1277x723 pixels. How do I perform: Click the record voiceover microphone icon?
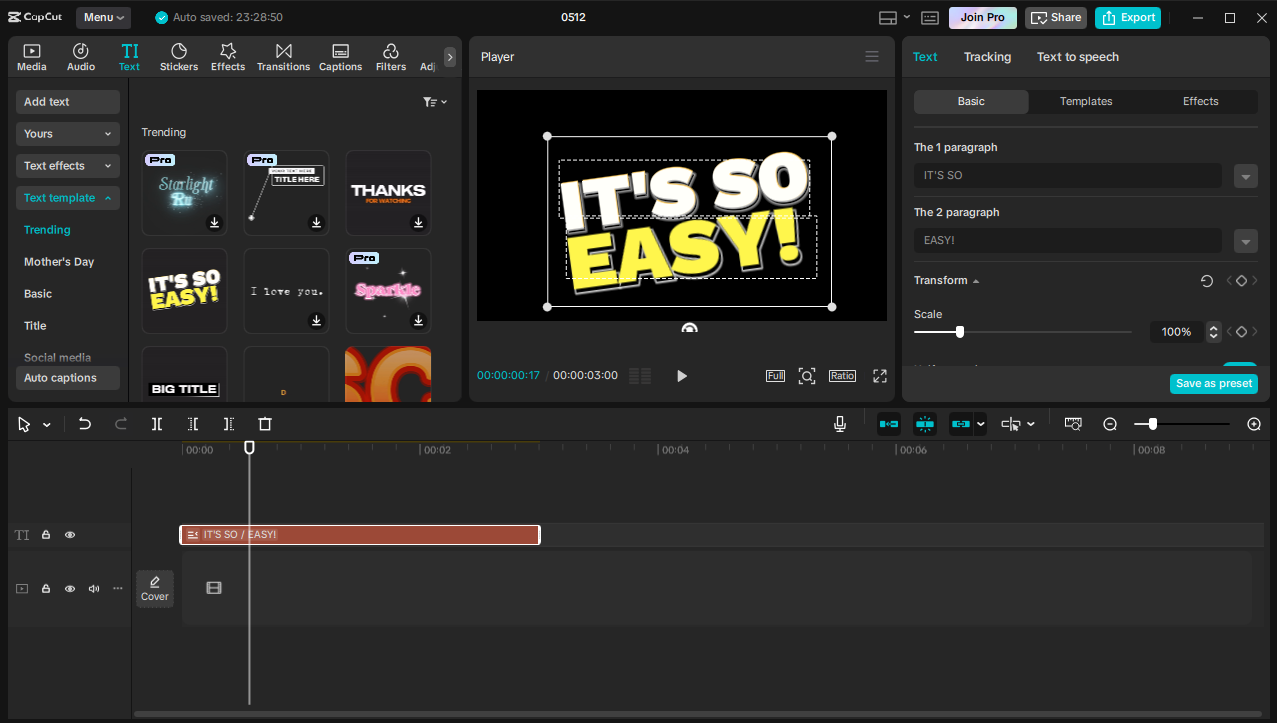tap(840, 424)
